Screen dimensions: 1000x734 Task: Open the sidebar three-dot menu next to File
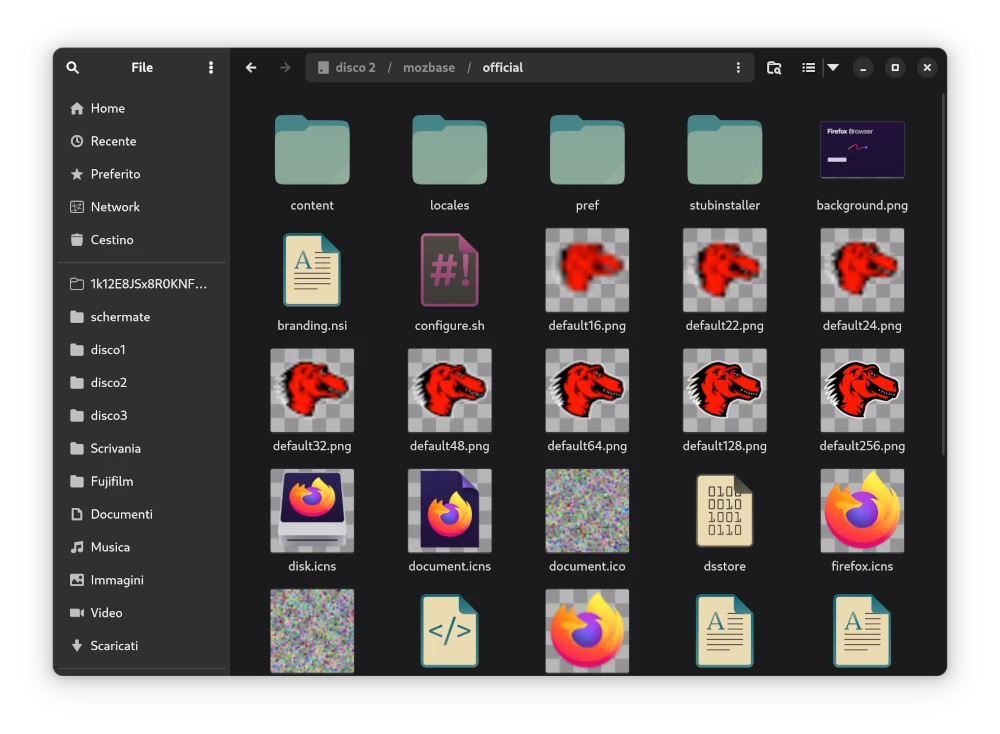tap(211, 68)
